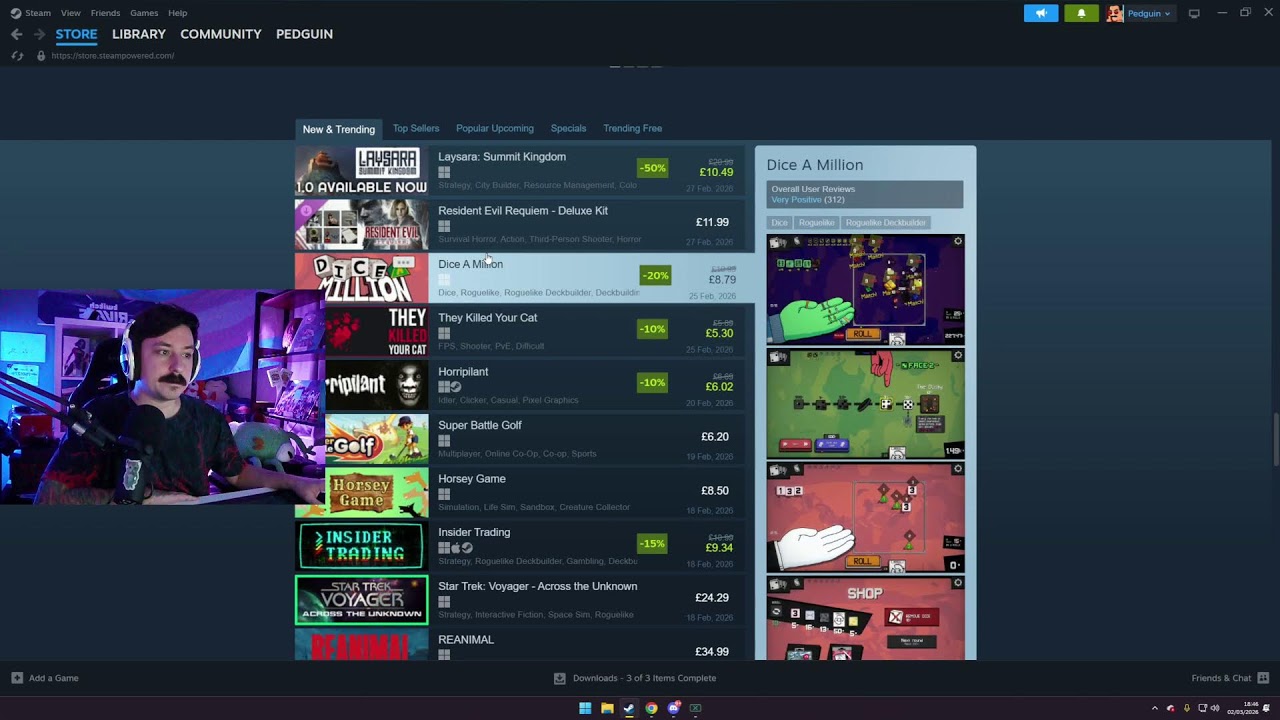This screenshot has height=720, width=1280.
Task: Click the padlock icon beside the URL
Action: point(41,56)
